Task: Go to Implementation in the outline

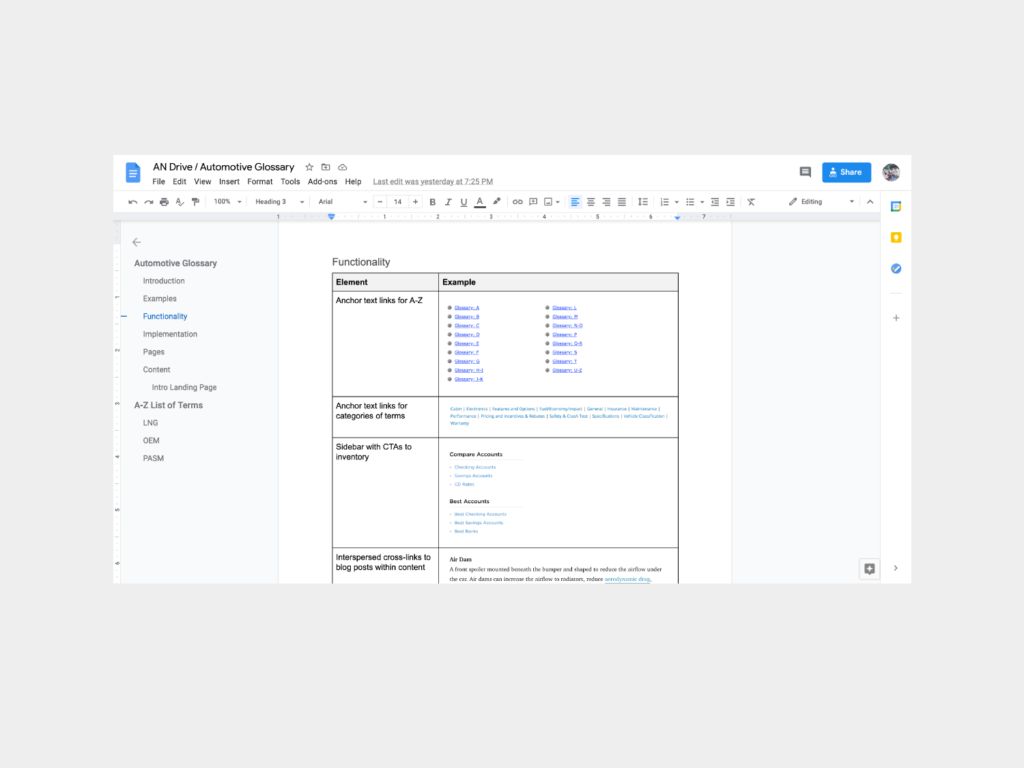Action: pos(170,334)
